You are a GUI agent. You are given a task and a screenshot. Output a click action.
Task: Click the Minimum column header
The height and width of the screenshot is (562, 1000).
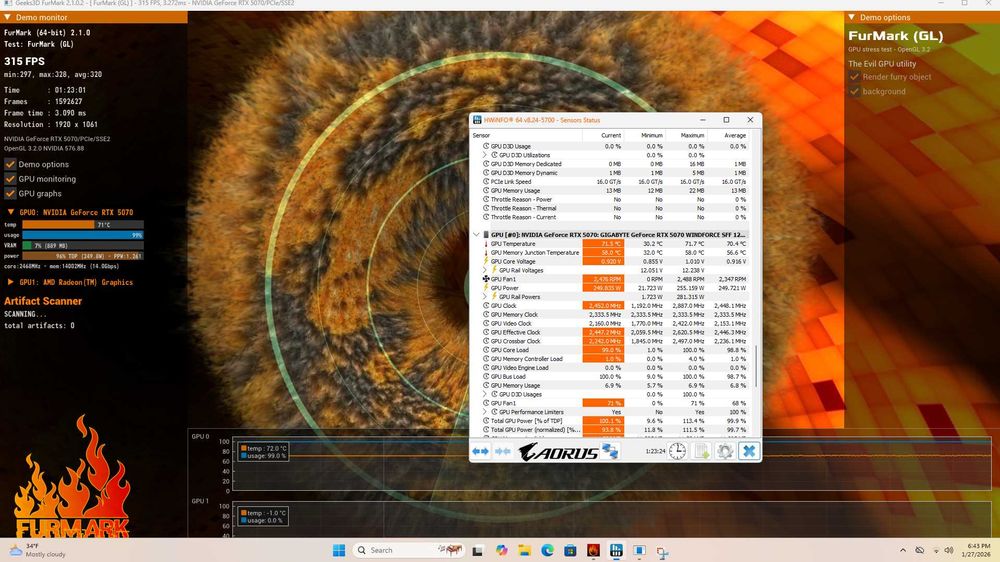(x=645, y=135)
